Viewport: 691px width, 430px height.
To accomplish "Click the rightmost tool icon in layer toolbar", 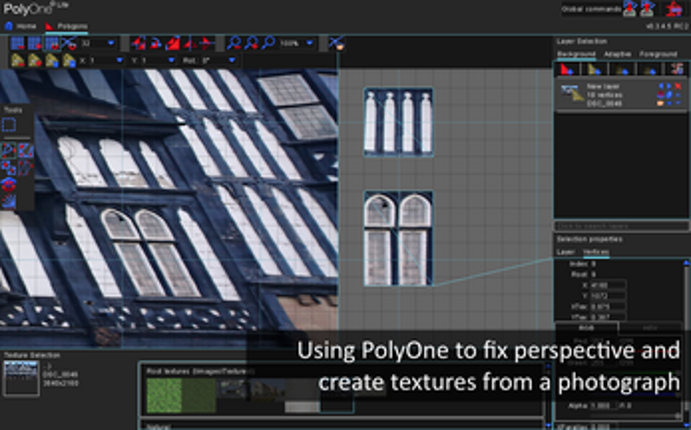I will point(677,69).
